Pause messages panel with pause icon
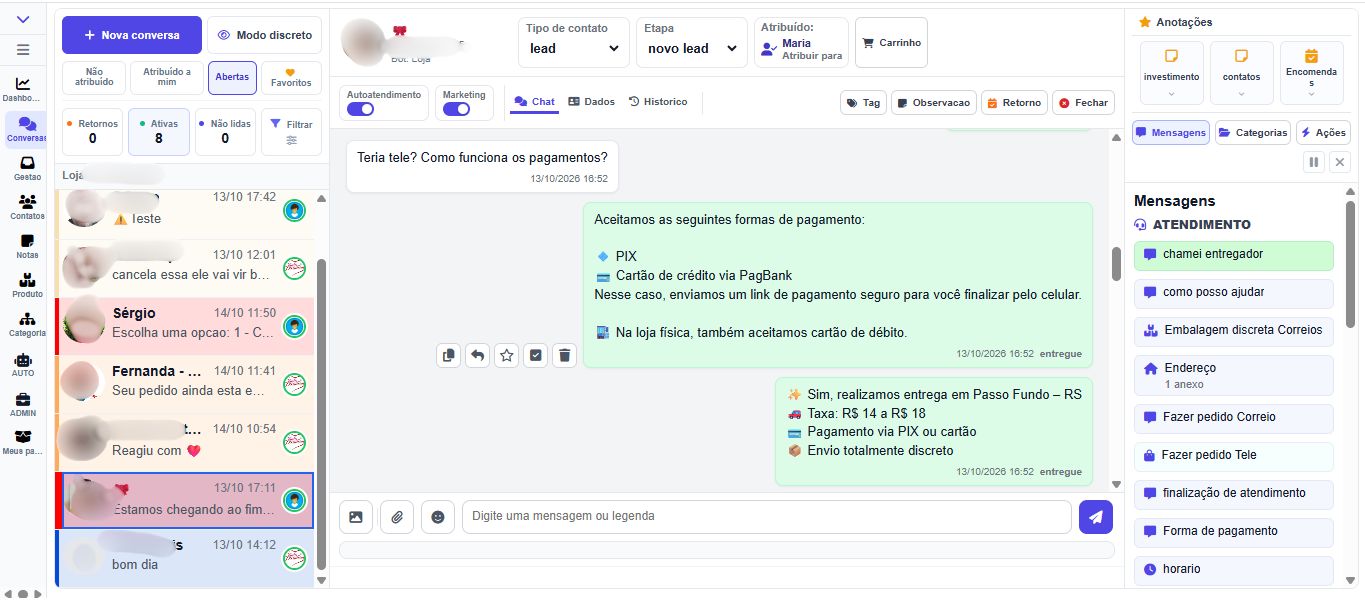1365x600 pixels. coord(1313,162)
